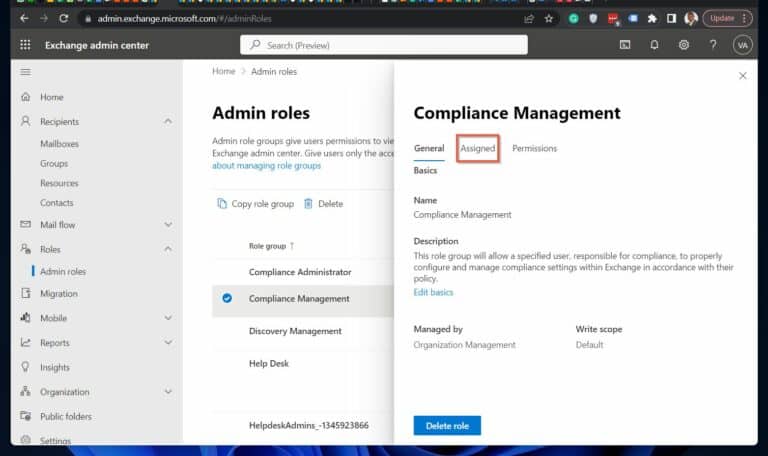Click Copy role group toolbar button

point(255,204)
